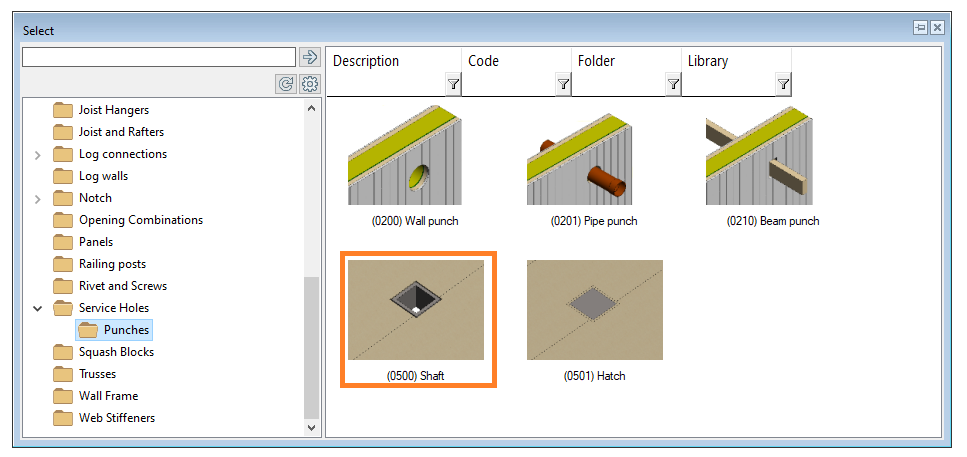This screenshot has height=457, width=967.
Task: Open the Folder column filter
Action: click(673, 84)
